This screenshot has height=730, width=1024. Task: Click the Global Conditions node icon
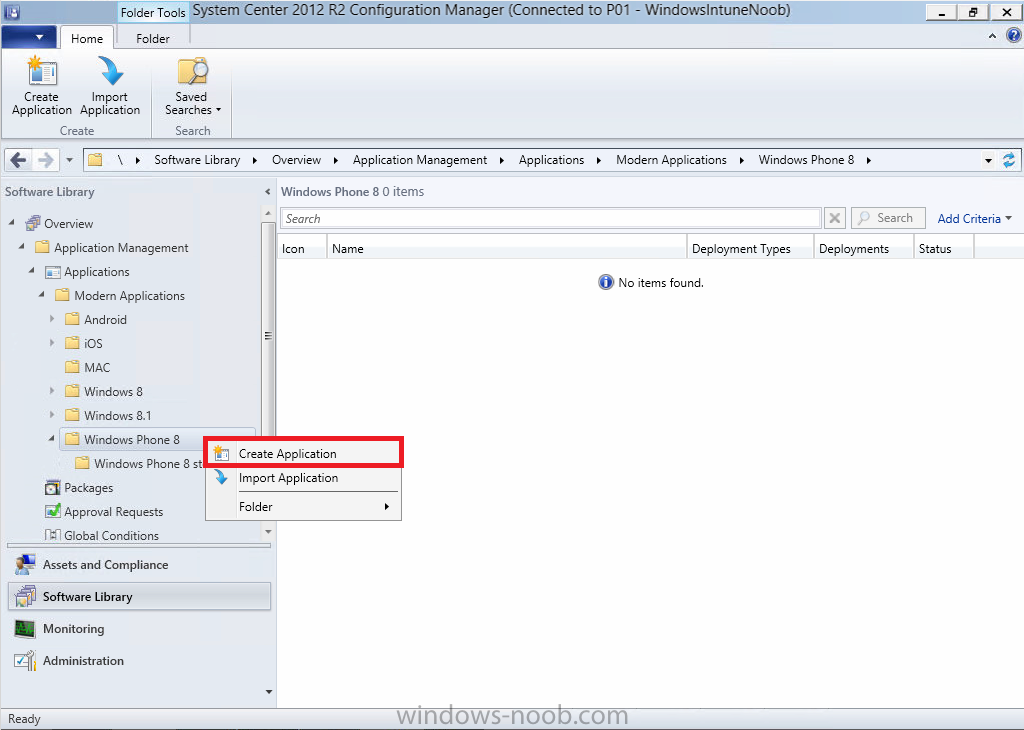52,535
